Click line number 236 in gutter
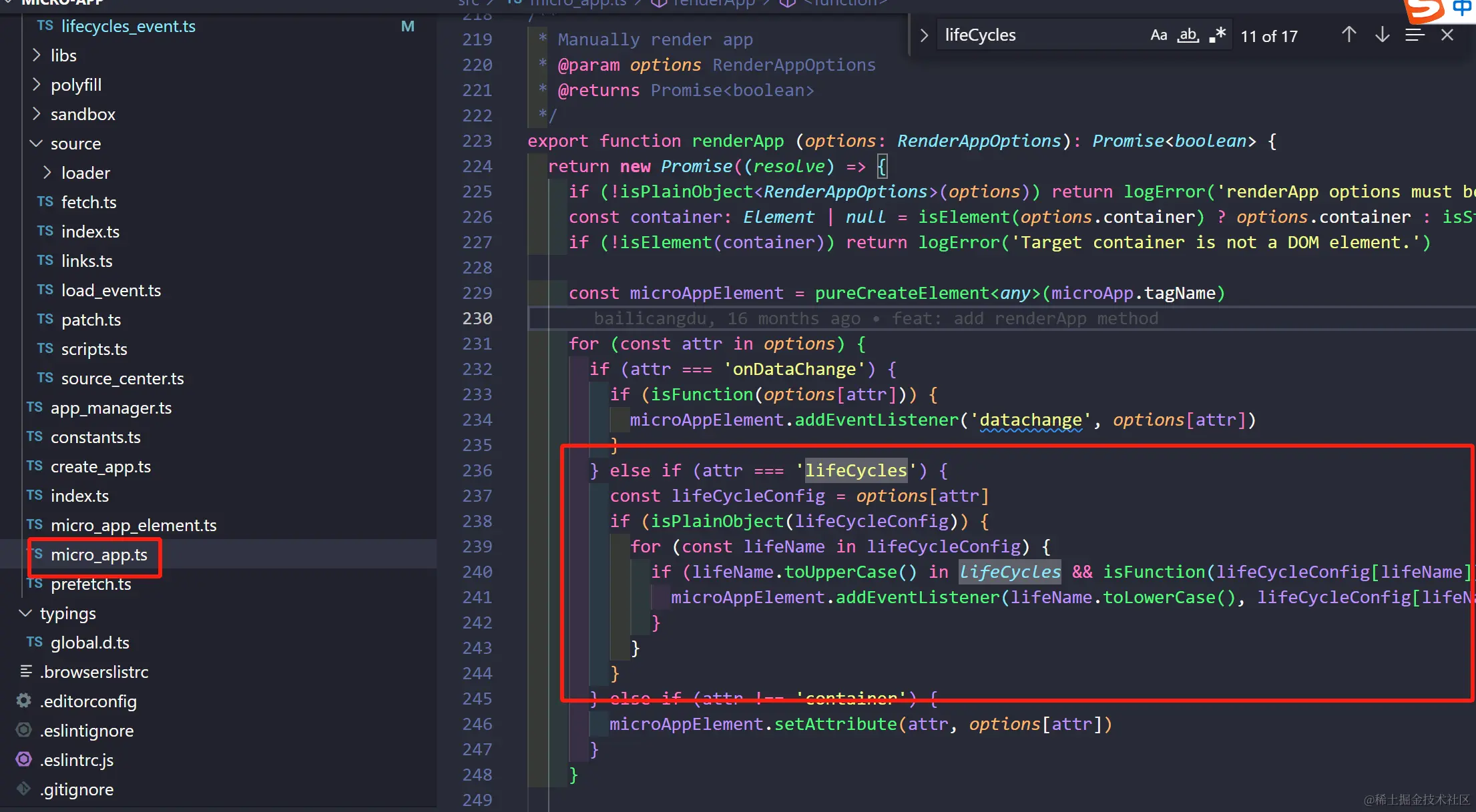The width and height of the screenshot is (1476, 812). (x=477, y=470)
